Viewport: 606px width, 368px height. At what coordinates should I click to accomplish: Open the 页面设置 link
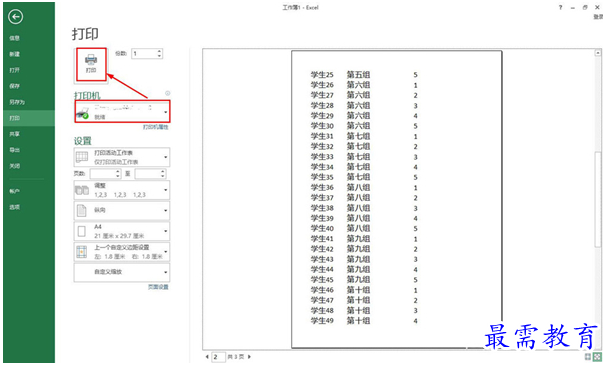coord(158,287)
